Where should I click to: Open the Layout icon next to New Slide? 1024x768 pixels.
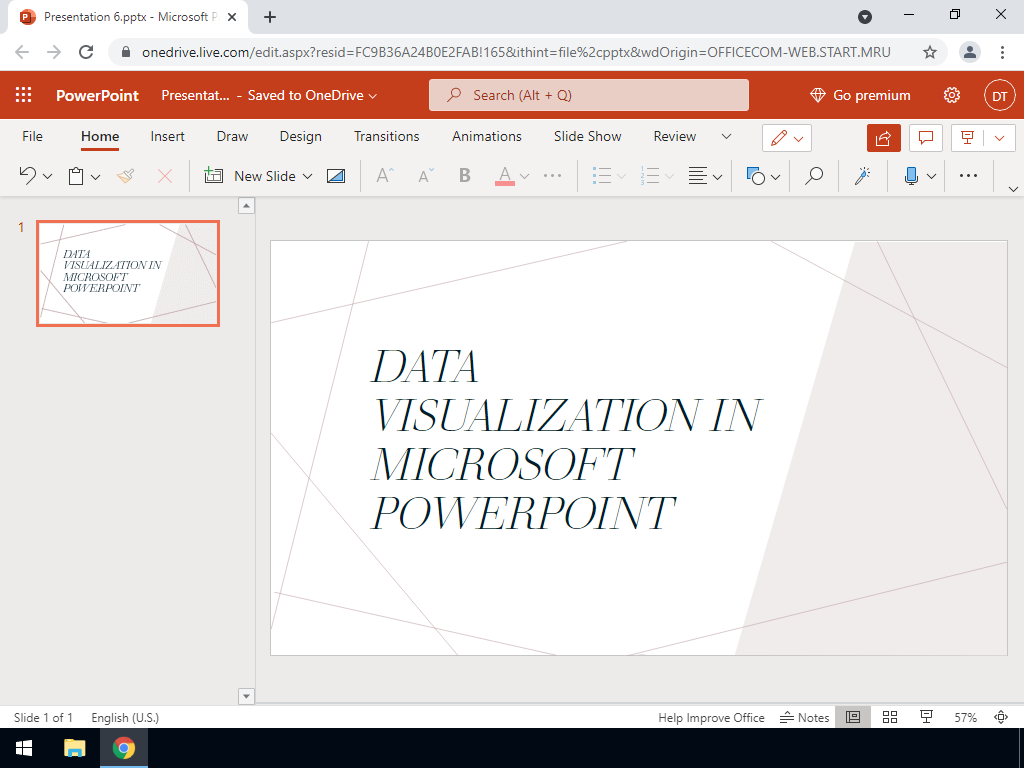tap(336, 176)
